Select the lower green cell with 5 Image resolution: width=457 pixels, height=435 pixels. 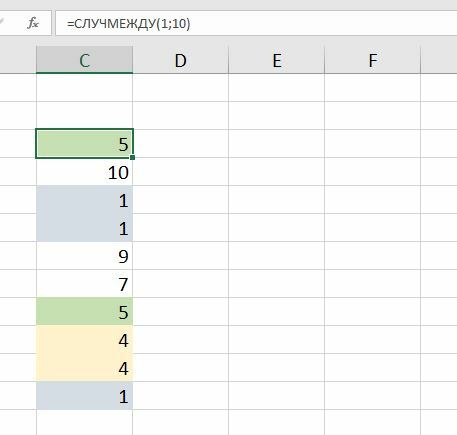coord(84,312)
